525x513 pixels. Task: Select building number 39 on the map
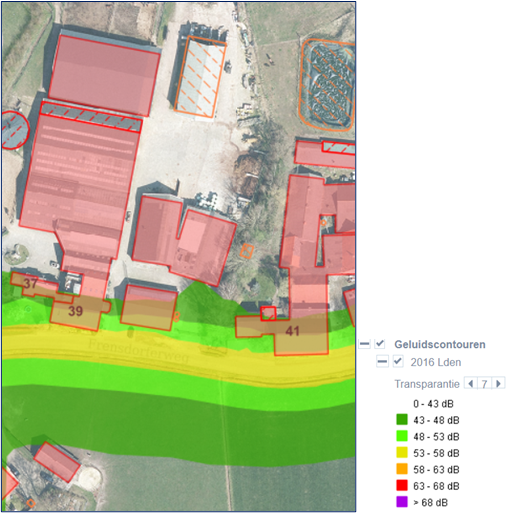pos(76,311)
